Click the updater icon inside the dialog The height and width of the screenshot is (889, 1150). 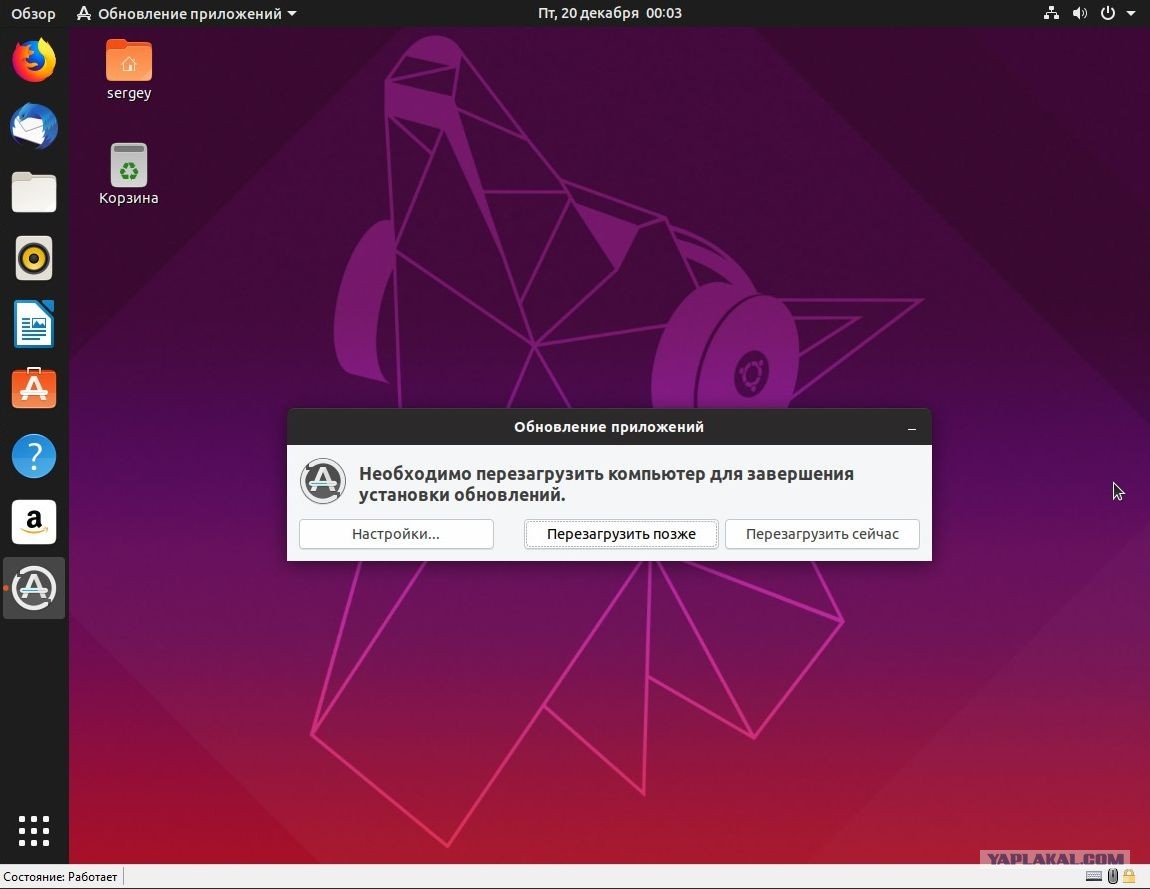click(x=323, y=481)
